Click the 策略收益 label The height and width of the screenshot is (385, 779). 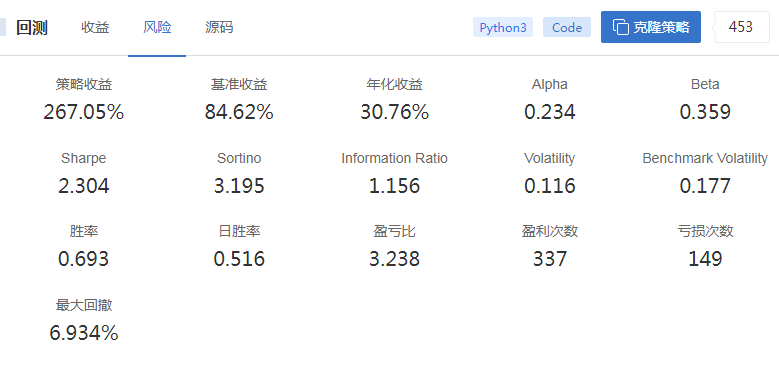tap(83, 84)
